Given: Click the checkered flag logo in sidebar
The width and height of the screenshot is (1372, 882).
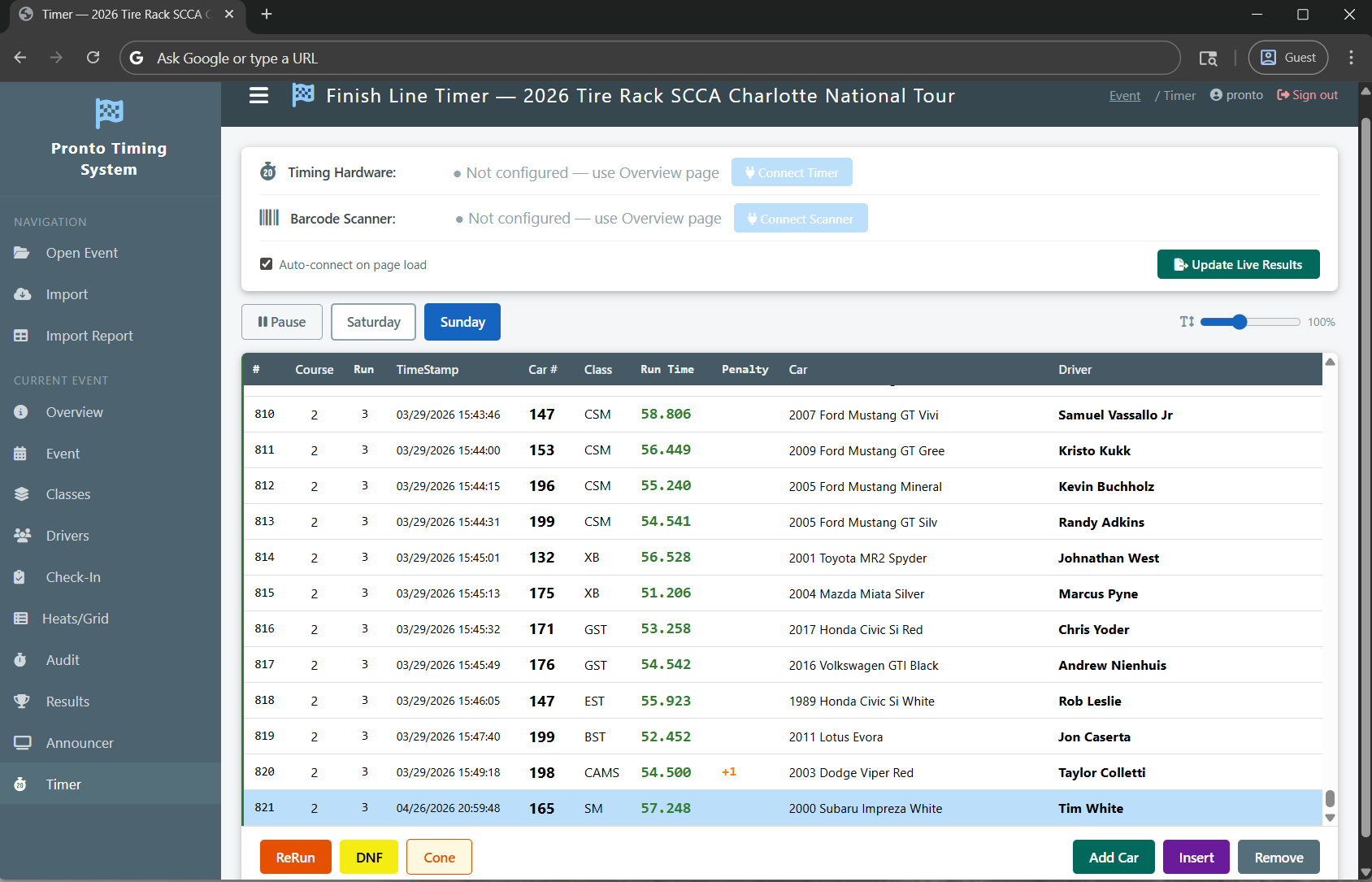Looking at the screenshot, I should click(109, 113).
